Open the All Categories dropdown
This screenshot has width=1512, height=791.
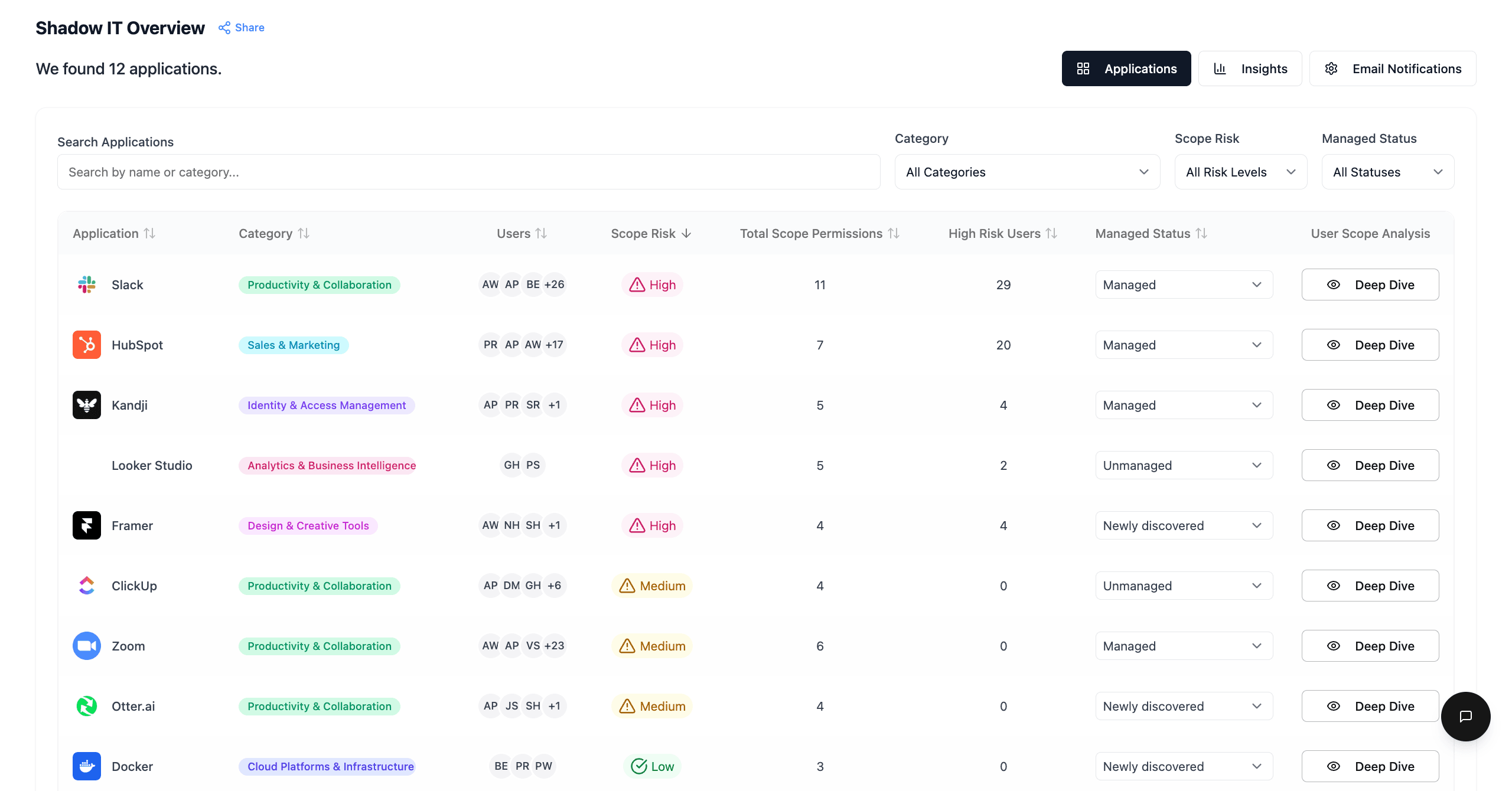coord(1027,172)
